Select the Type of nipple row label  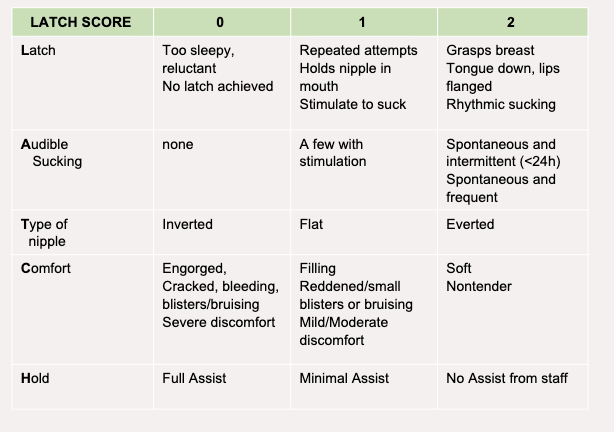[45, 232]
